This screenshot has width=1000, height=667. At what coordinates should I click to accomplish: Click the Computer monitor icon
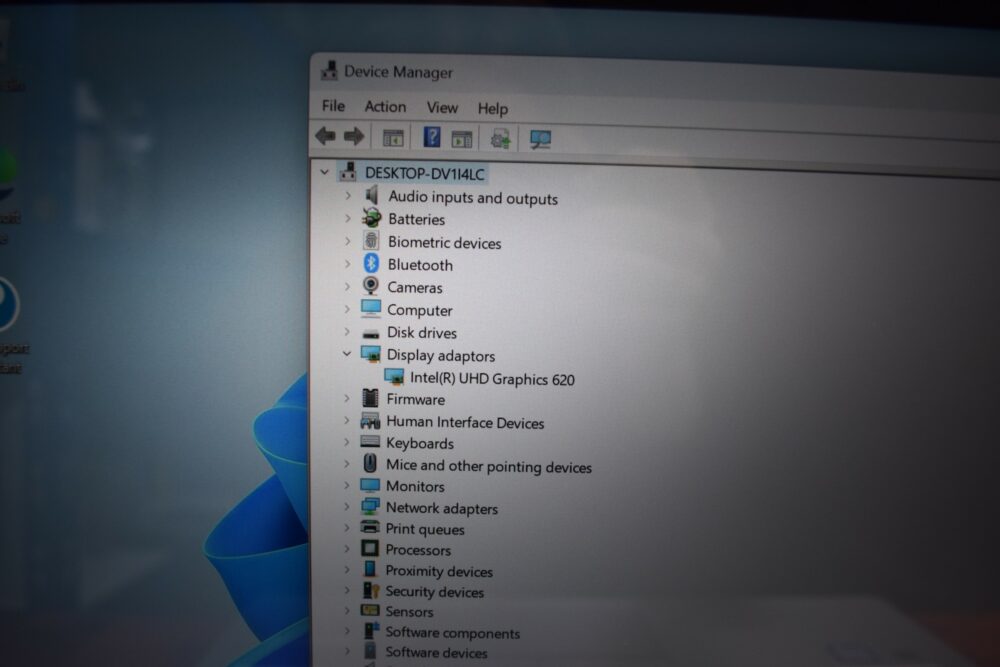pos(371,309)
